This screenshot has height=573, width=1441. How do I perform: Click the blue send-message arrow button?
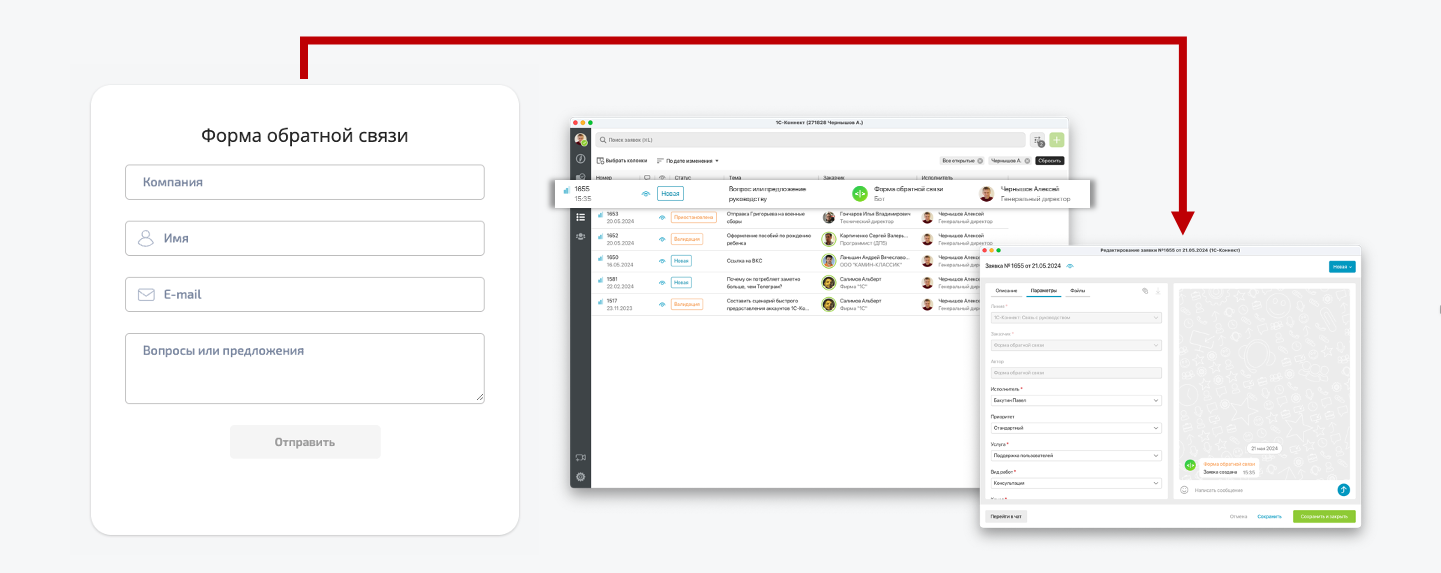(x=1343, y=490)
